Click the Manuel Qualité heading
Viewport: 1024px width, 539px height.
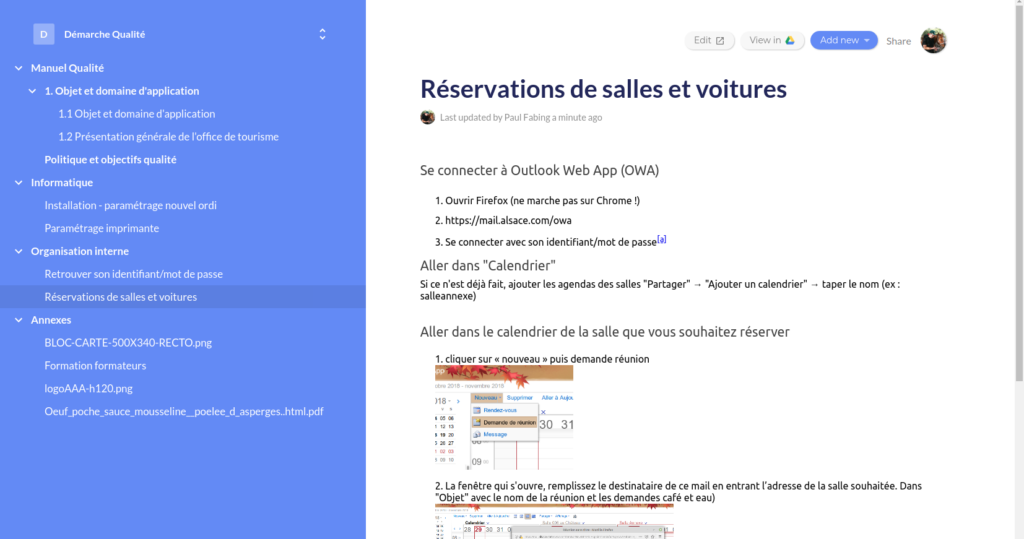click(x=67, y=68)
